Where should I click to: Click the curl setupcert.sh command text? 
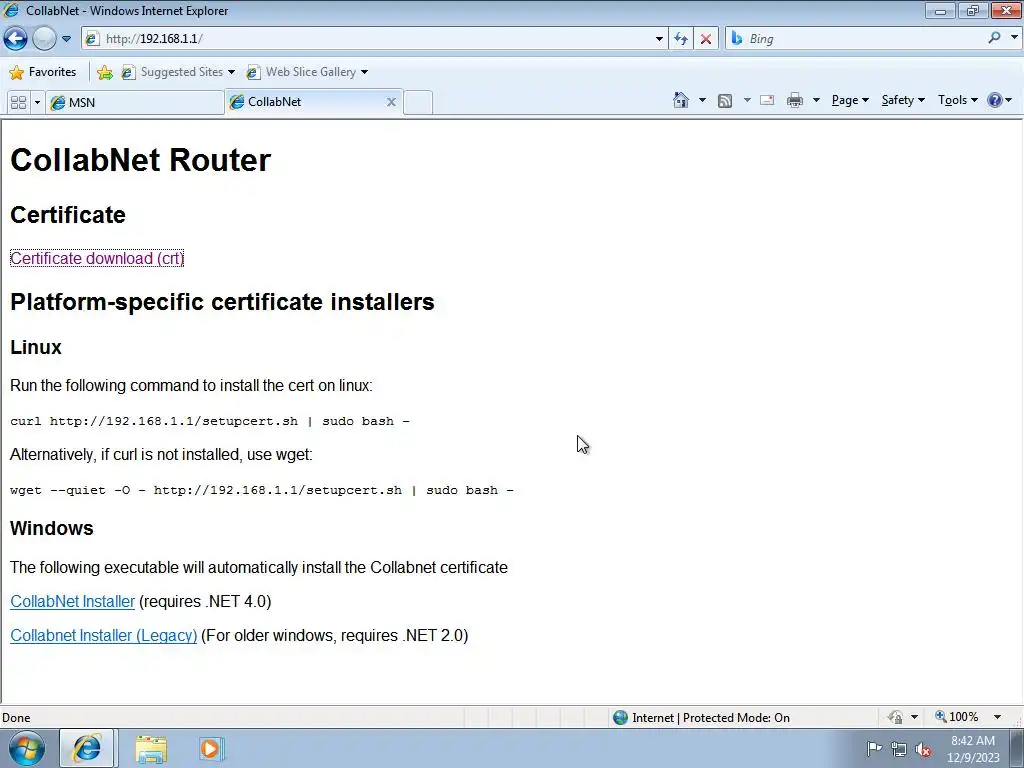pyautogui.click(x=210, y=421)
